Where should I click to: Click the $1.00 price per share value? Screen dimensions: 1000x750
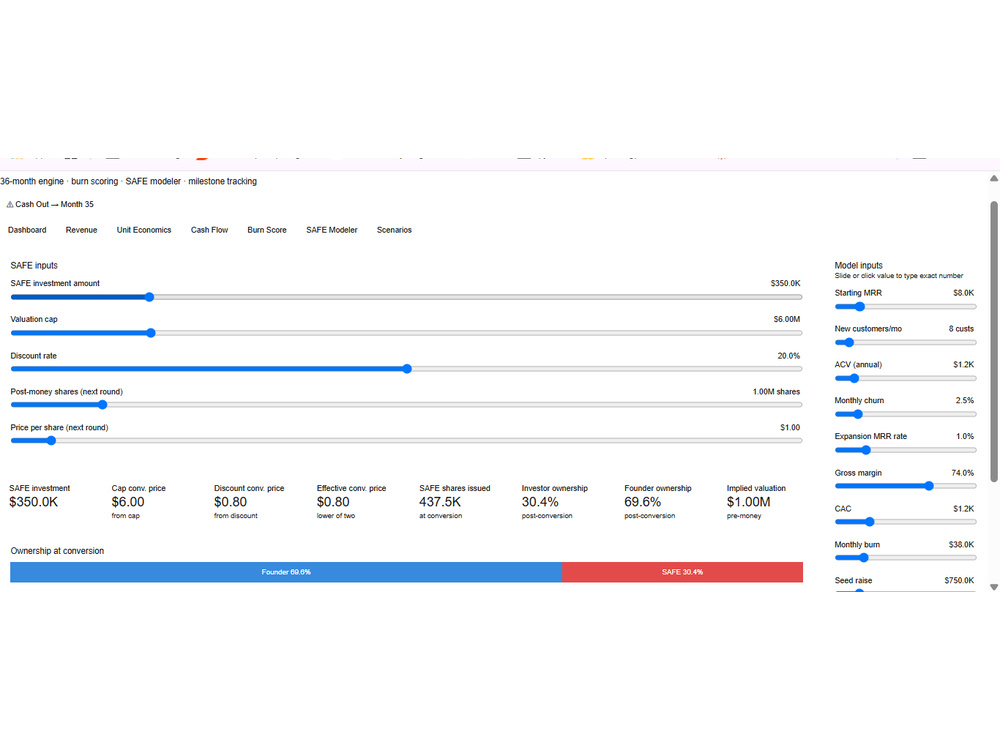[790, 427]
